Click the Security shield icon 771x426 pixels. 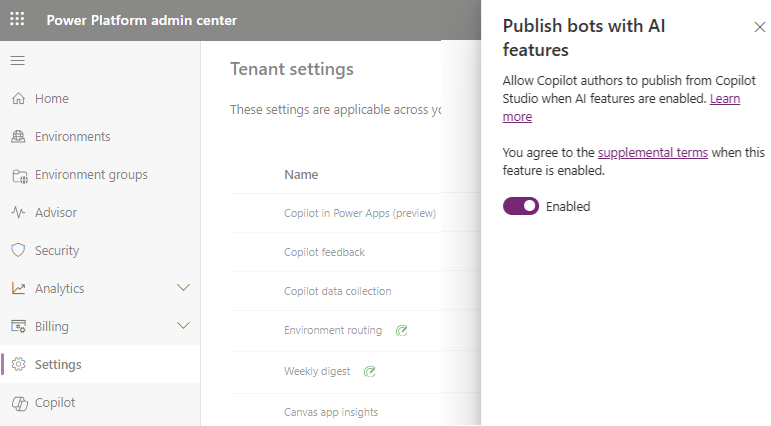18,251
